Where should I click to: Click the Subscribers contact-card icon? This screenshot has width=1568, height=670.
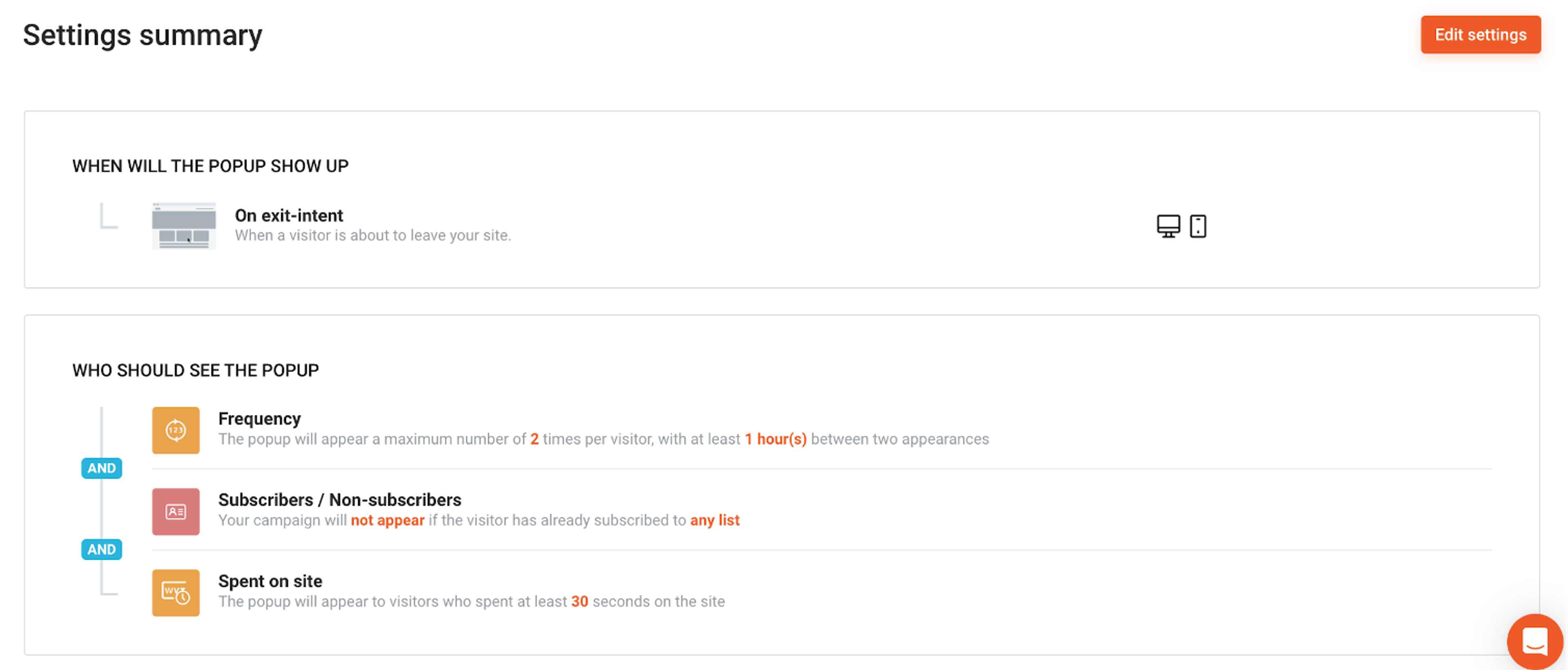[175, 511]
